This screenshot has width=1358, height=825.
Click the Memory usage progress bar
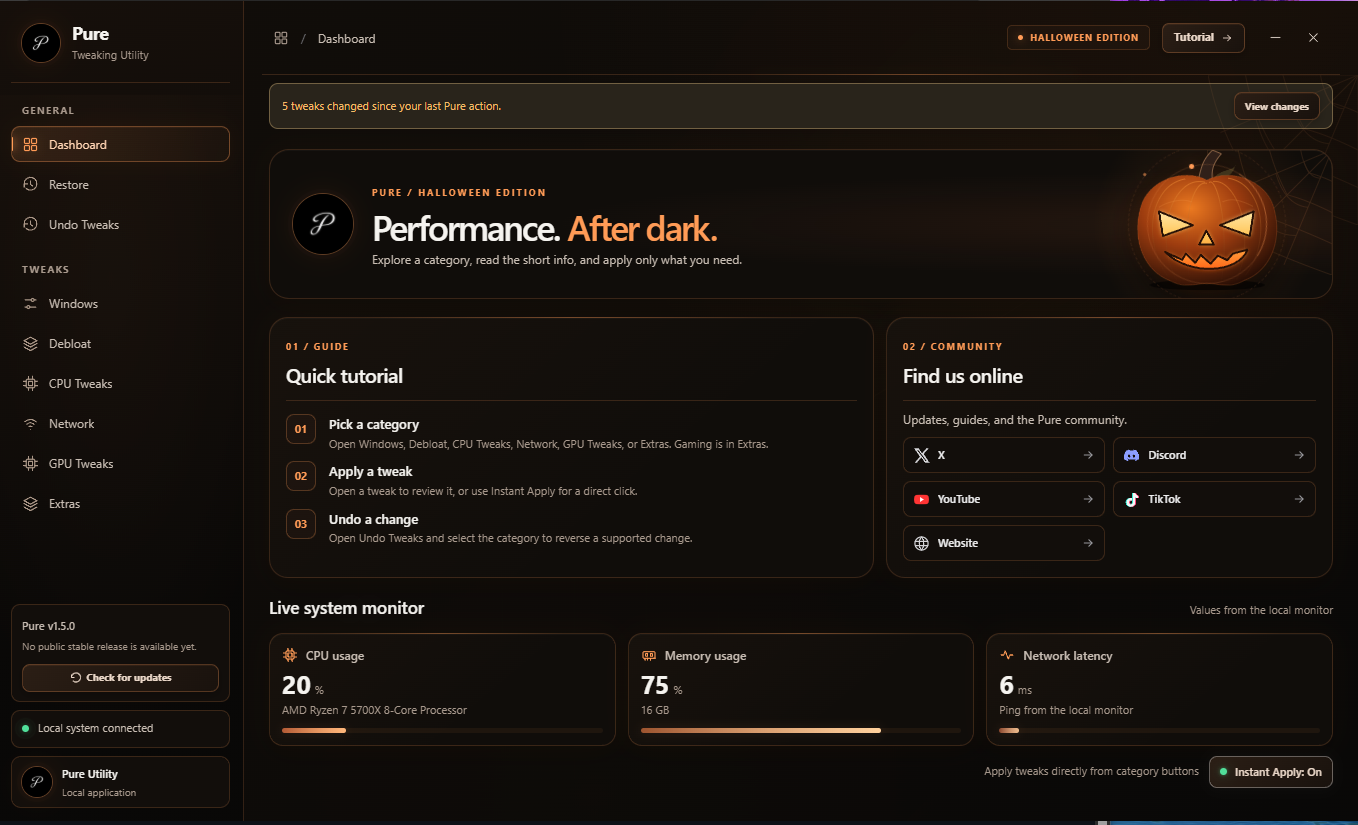click(x=801, y=731)
